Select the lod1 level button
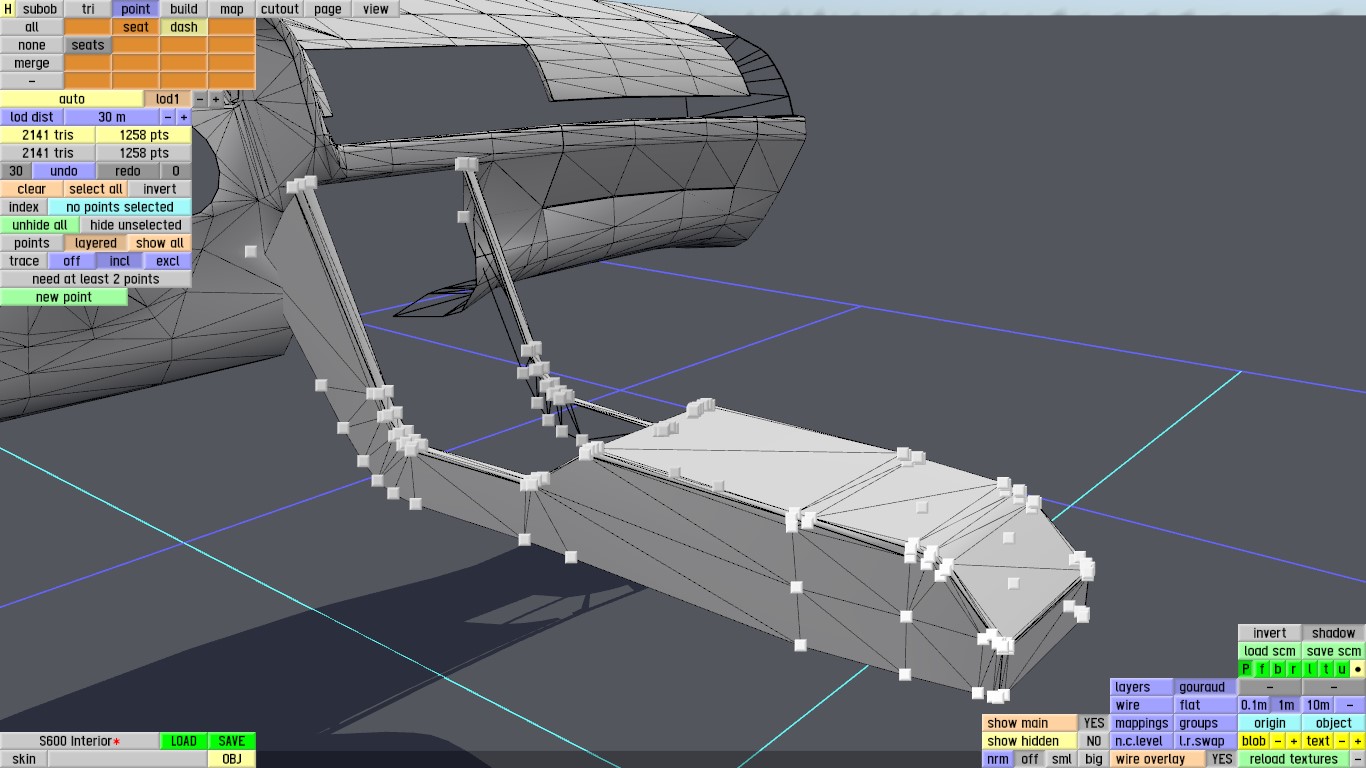This screenshot has height=768, width=1366. 168,99
